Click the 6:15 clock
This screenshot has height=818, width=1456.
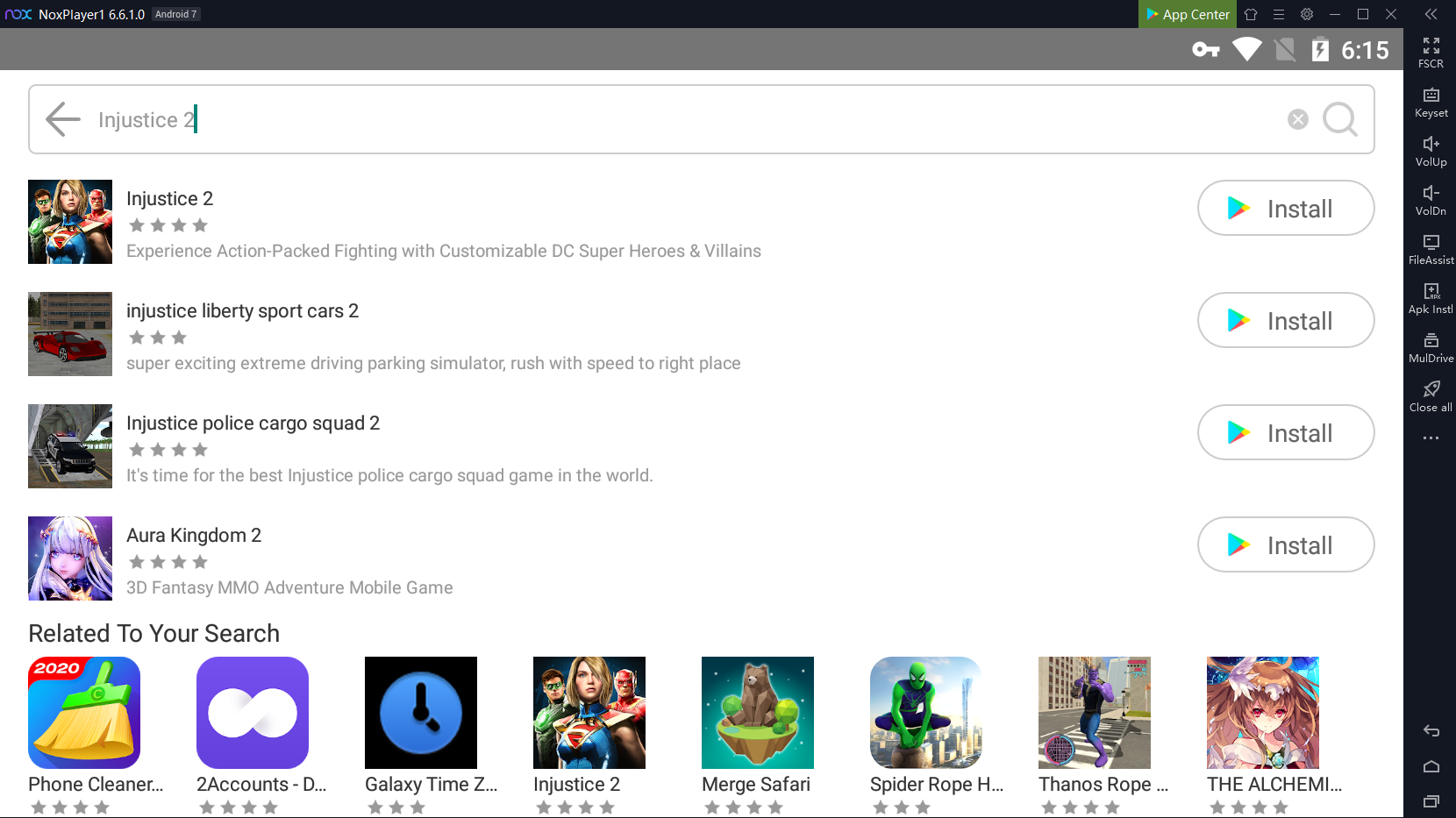[x=1365, y=51]
